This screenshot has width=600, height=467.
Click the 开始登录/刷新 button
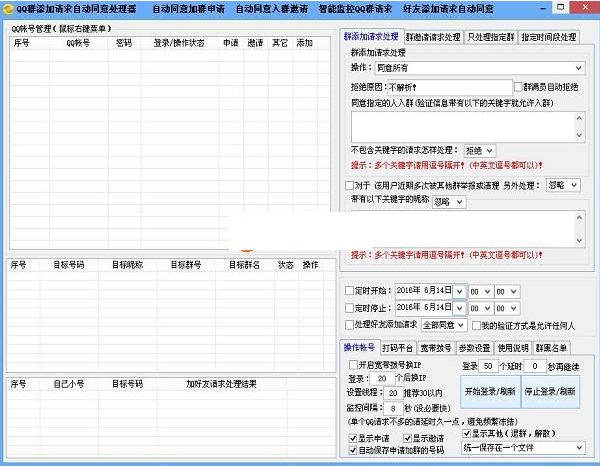(490, 392)
